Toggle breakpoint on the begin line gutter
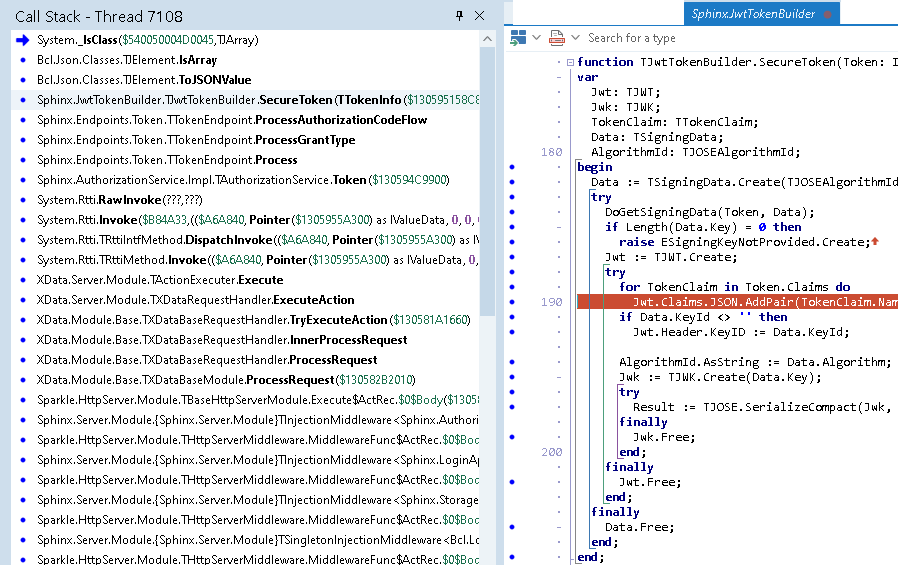The height and width of the screenshot is (565, 898). coord(513,167)
